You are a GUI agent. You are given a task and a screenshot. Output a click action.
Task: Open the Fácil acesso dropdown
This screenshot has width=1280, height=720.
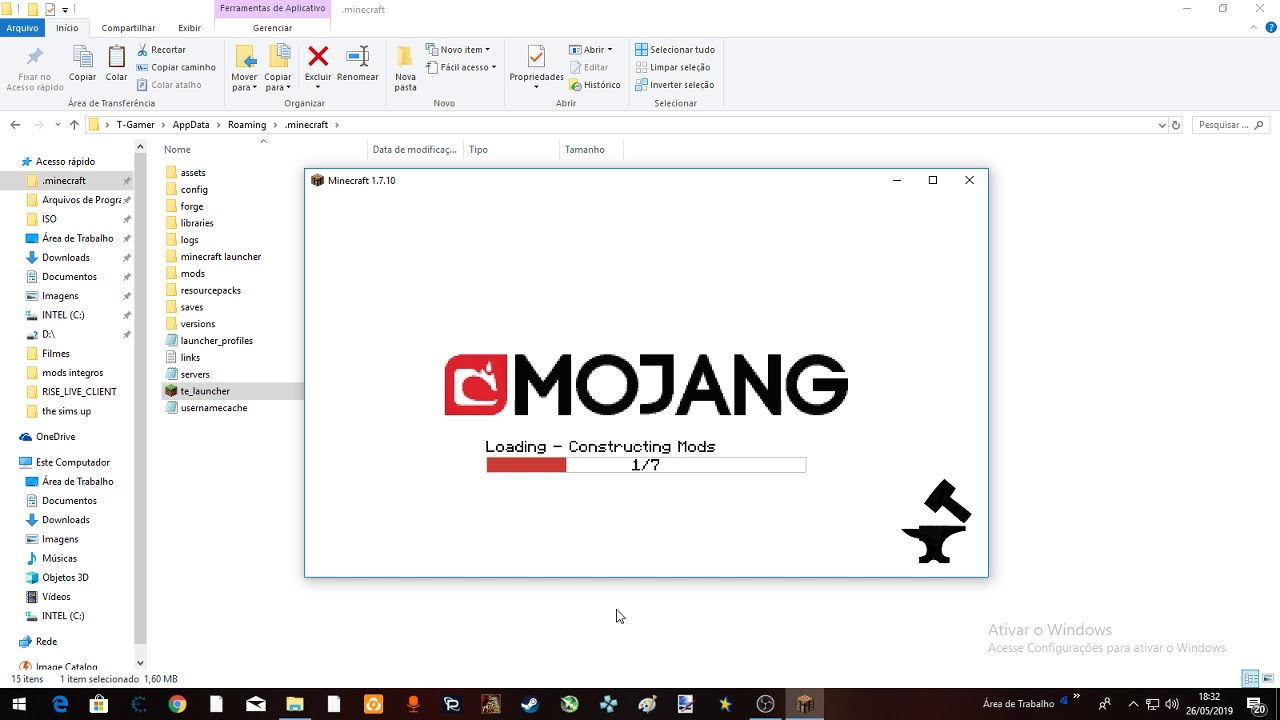pos(461,67)
